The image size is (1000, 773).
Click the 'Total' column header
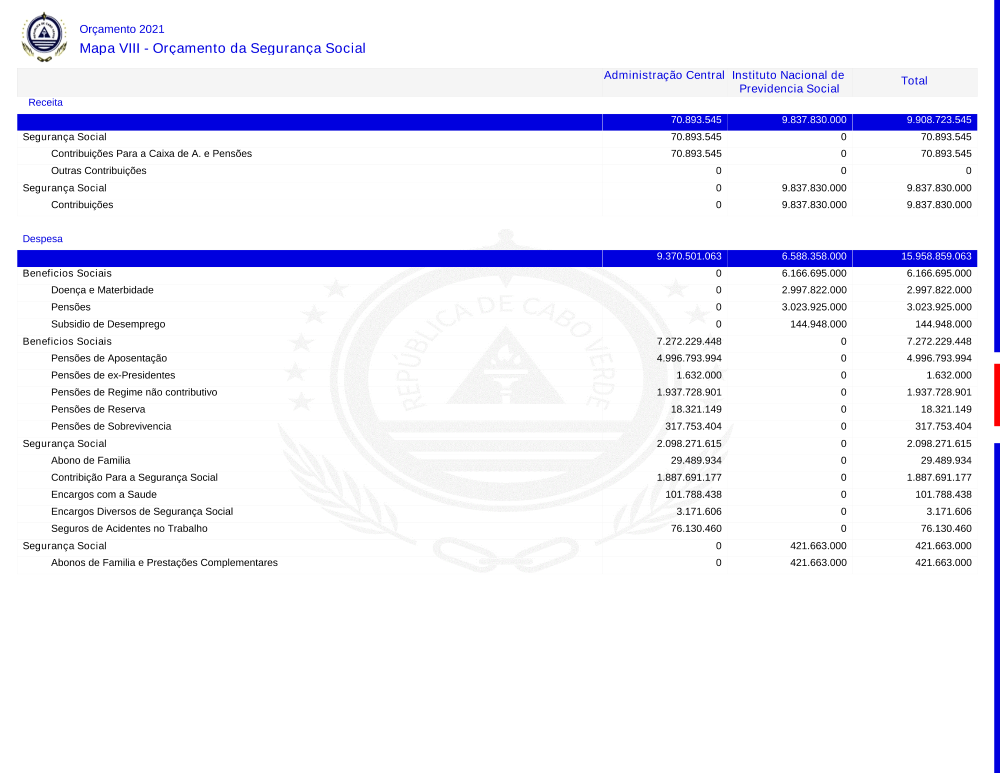[x=914, y=81]
